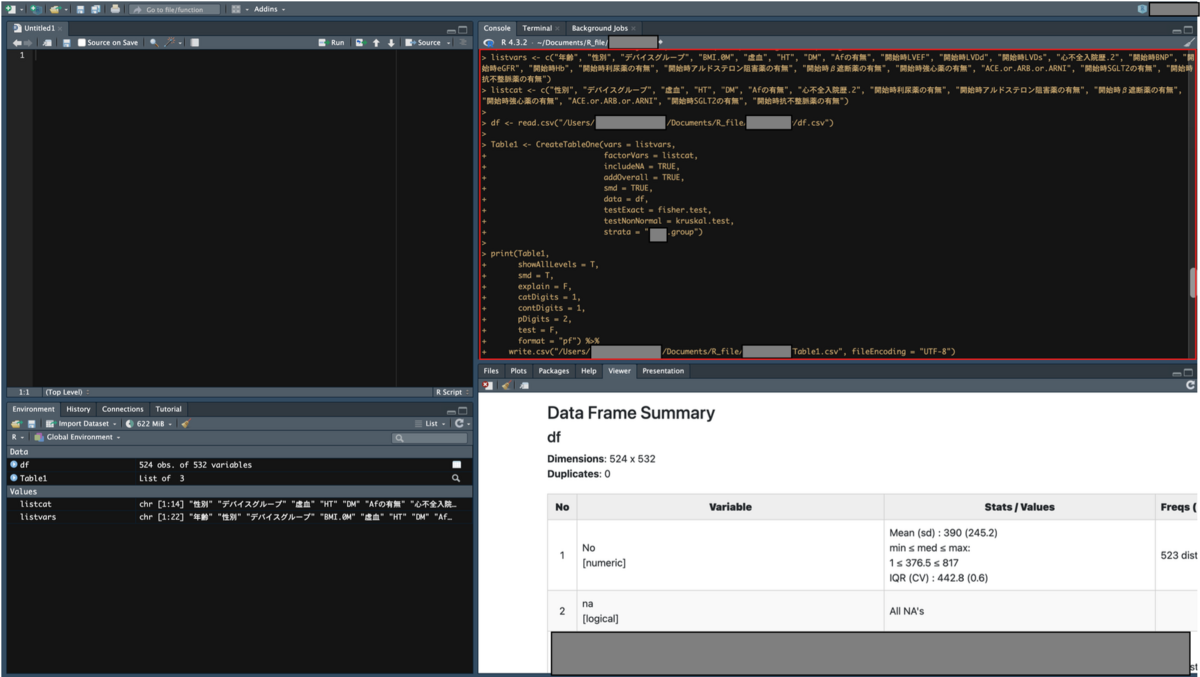
Task: Click the console vertical scrollbar thumb
Action: (x=1192, y=284)
